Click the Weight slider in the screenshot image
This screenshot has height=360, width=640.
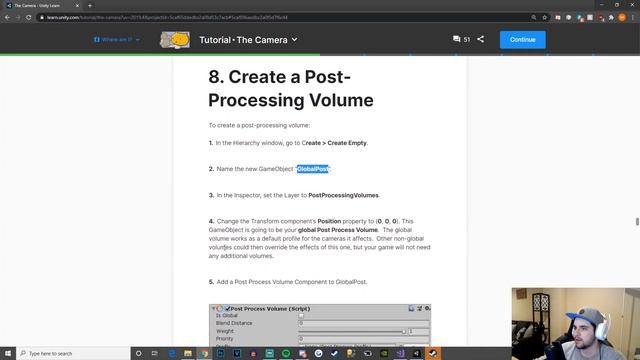point(352,331)
